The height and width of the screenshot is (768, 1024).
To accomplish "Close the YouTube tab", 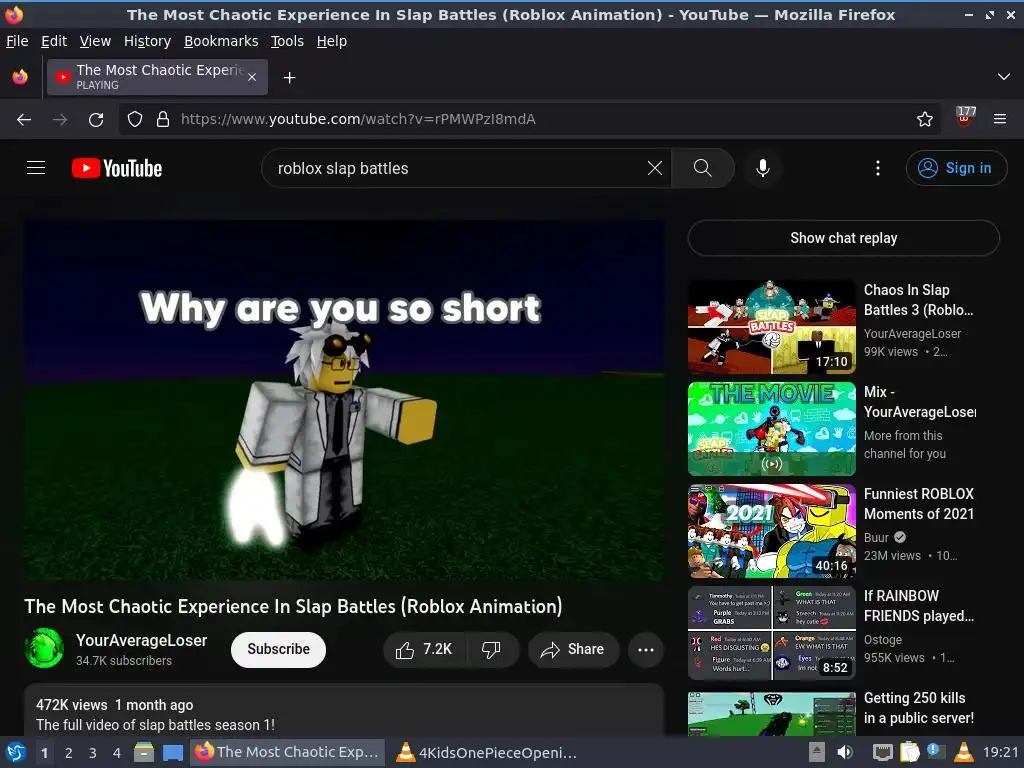I will pyautogui.click(x=252, y=77).
